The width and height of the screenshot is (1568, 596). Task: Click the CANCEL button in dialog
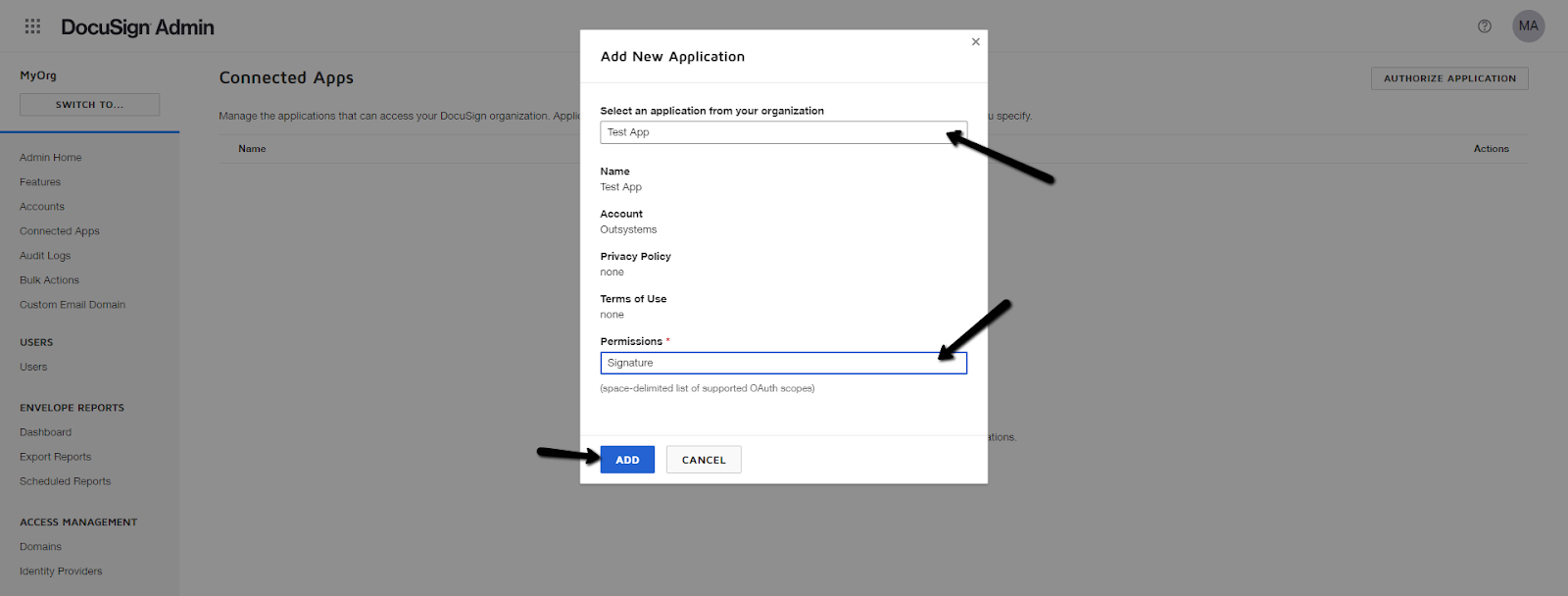click(x=704, y=460)
